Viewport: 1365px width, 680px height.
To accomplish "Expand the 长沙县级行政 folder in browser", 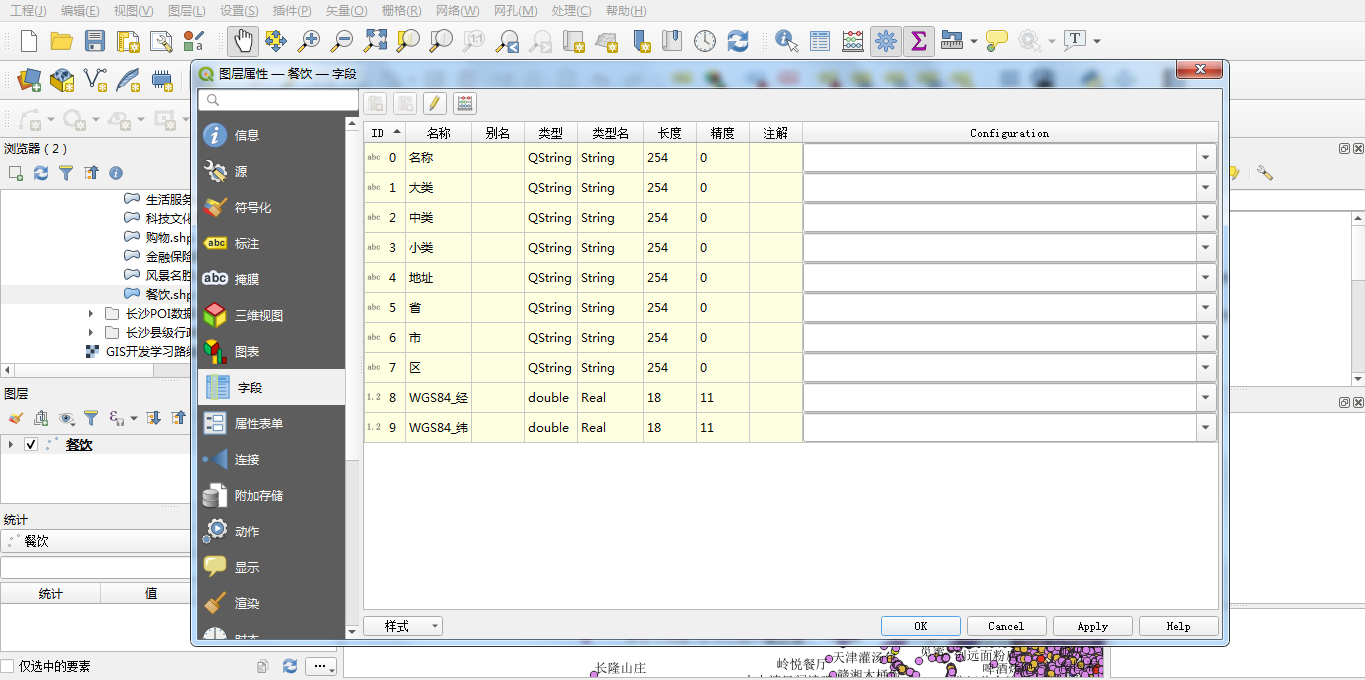I will (x=91, y=332).
